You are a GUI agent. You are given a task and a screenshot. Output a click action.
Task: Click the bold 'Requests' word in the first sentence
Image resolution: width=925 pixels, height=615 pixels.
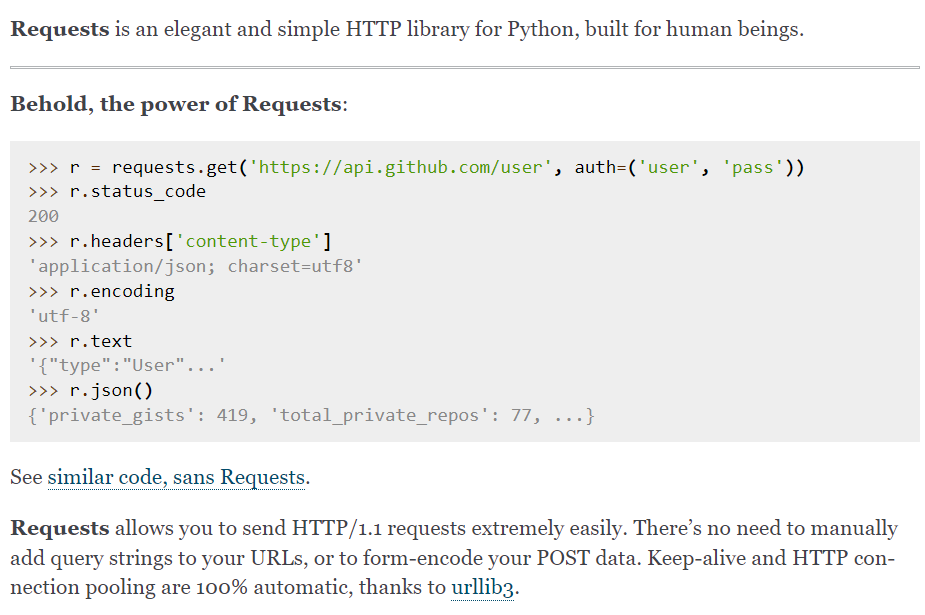pyautogui.click(x=60, y=29)
